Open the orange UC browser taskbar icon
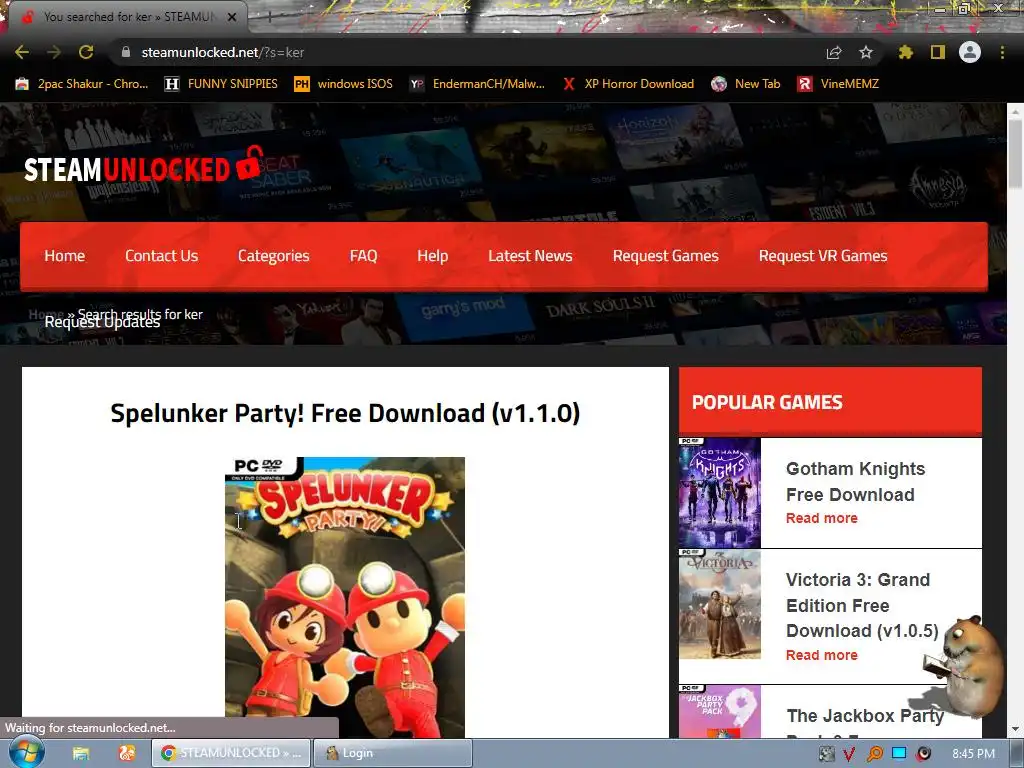 tap(127, 754)
